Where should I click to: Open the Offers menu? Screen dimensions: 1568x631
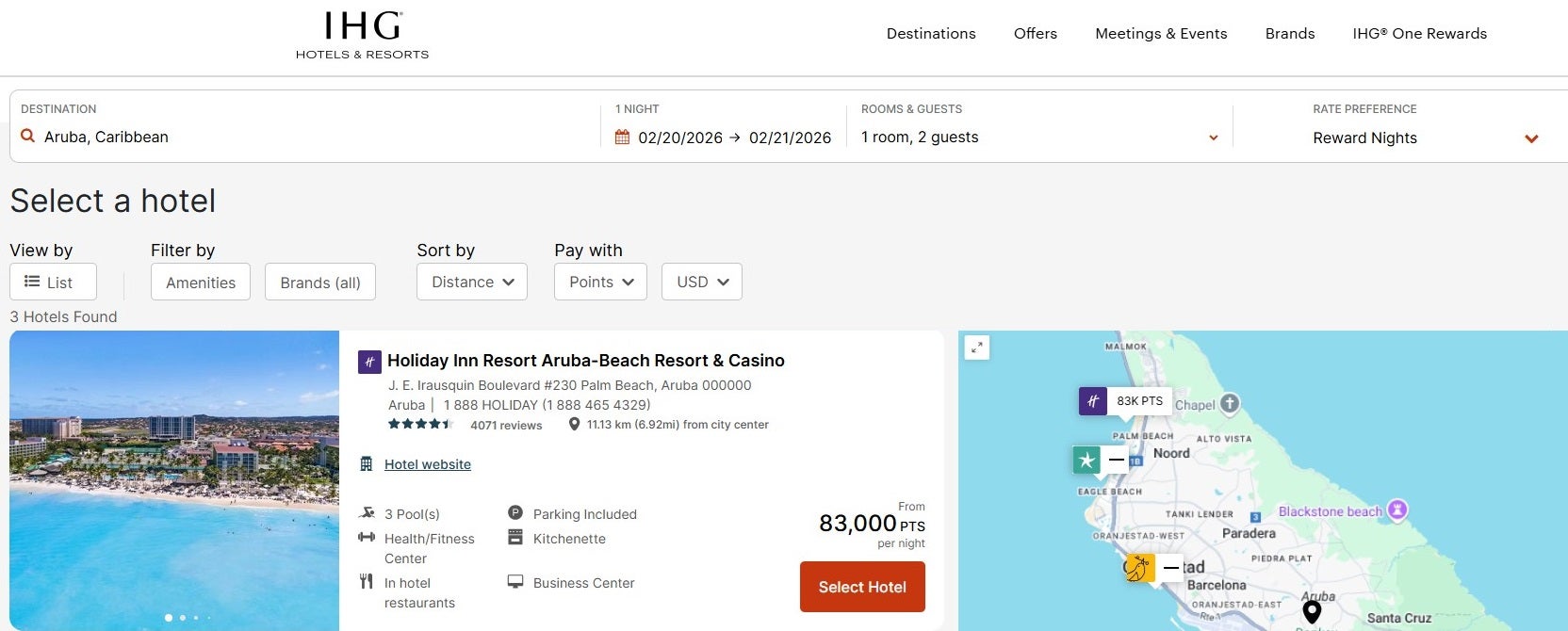click(1036, 34)
